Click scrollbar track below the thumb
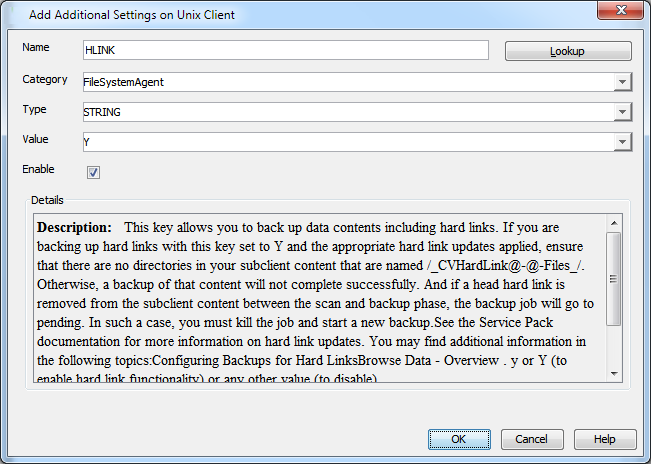This screenshot has height=464, width=651. 614,346
